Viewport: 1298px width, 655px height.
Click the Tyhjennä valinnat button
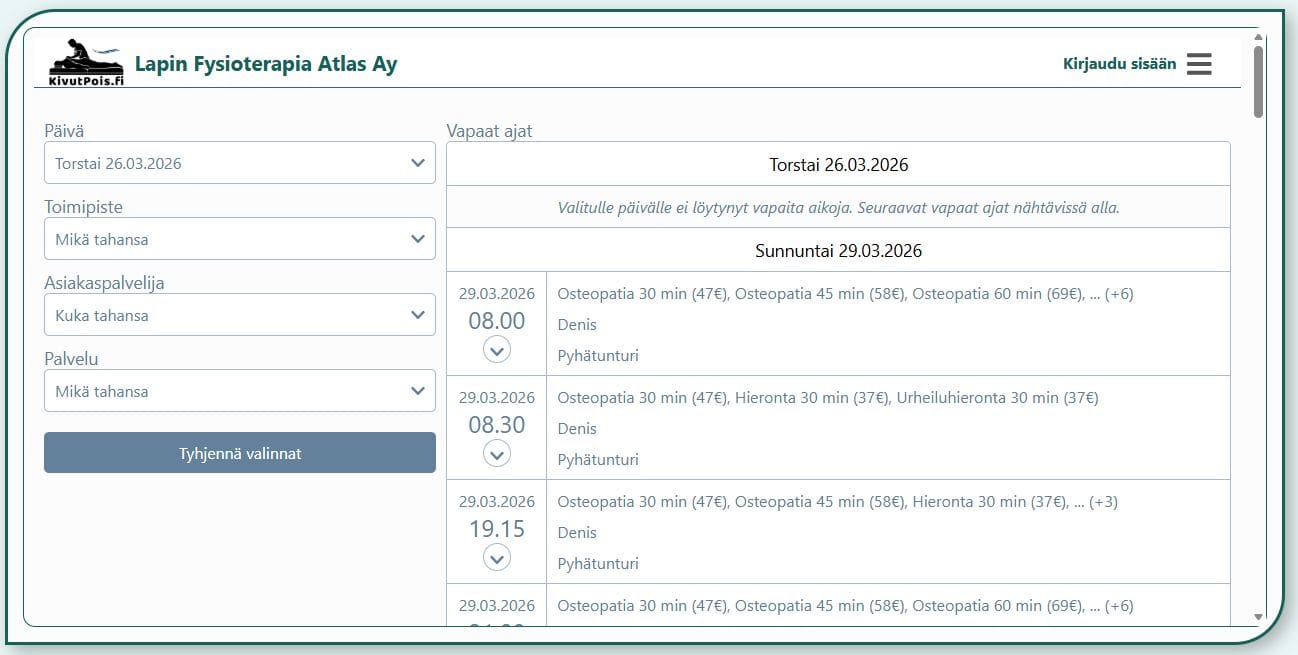pyautogui.click(x=240, y=453)
